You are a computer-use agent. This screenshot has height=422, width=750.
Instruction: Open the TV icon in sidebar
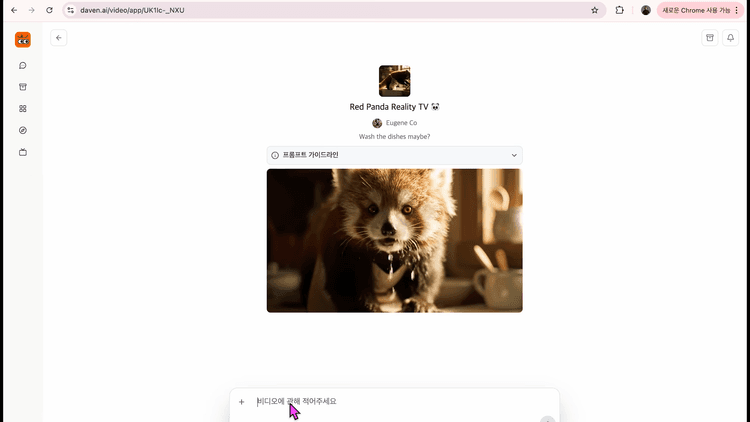click(23, 152)
